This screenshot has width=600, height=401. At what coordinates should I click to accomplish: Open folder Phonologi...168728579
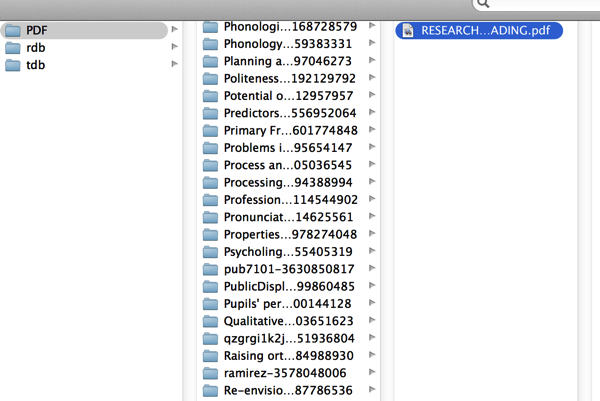tap(289, 26)
